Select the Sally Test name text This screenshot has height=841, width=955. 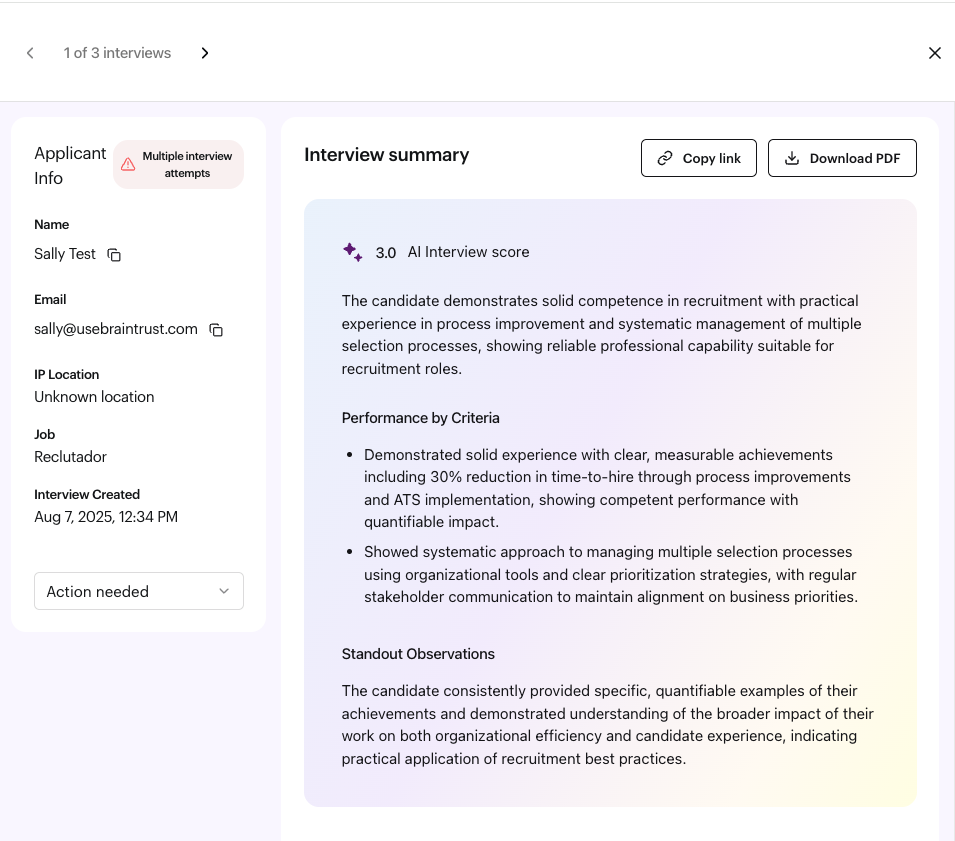(x=65, y=254)
